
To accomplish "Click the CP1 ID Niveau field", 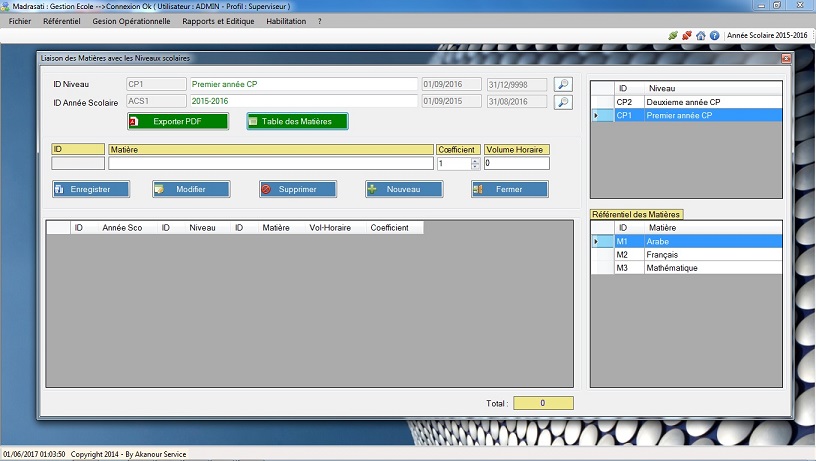I will tap(156, 84).
